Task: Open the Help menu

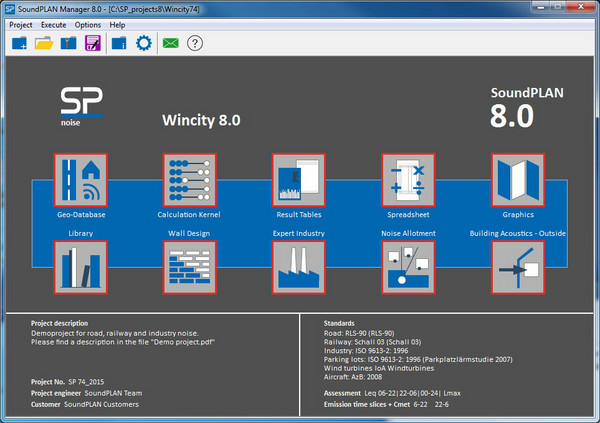Action: [x=118, y=24]
